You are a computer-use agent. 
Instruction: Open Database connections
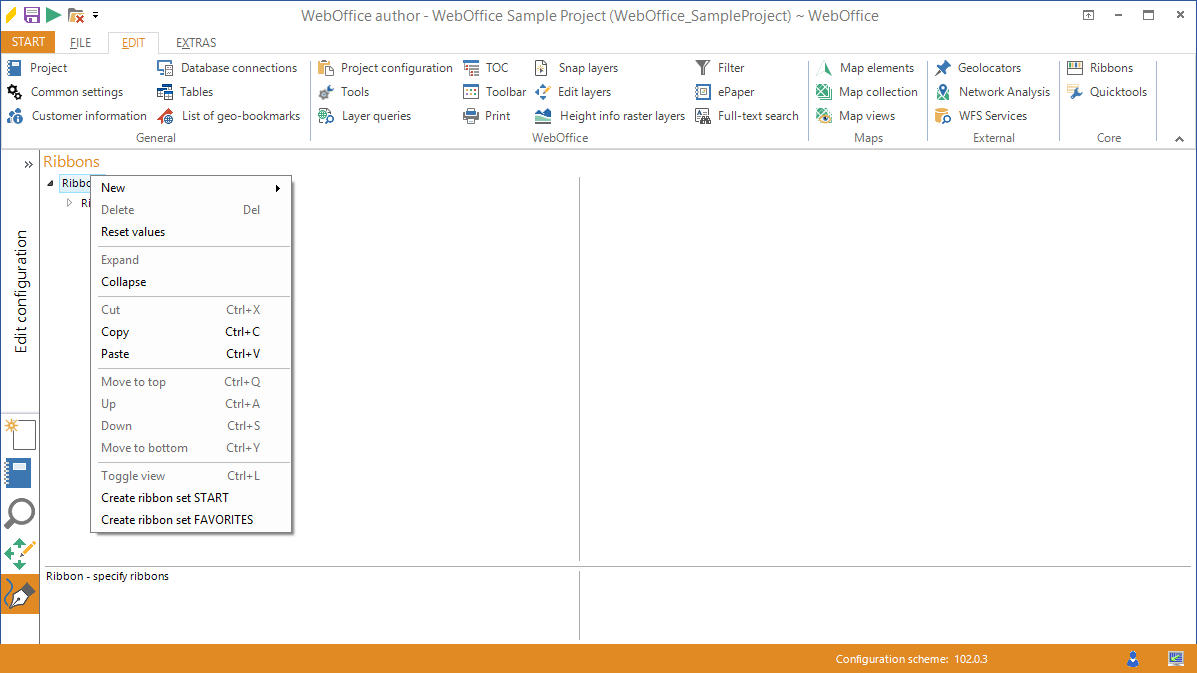pos(165,67)
